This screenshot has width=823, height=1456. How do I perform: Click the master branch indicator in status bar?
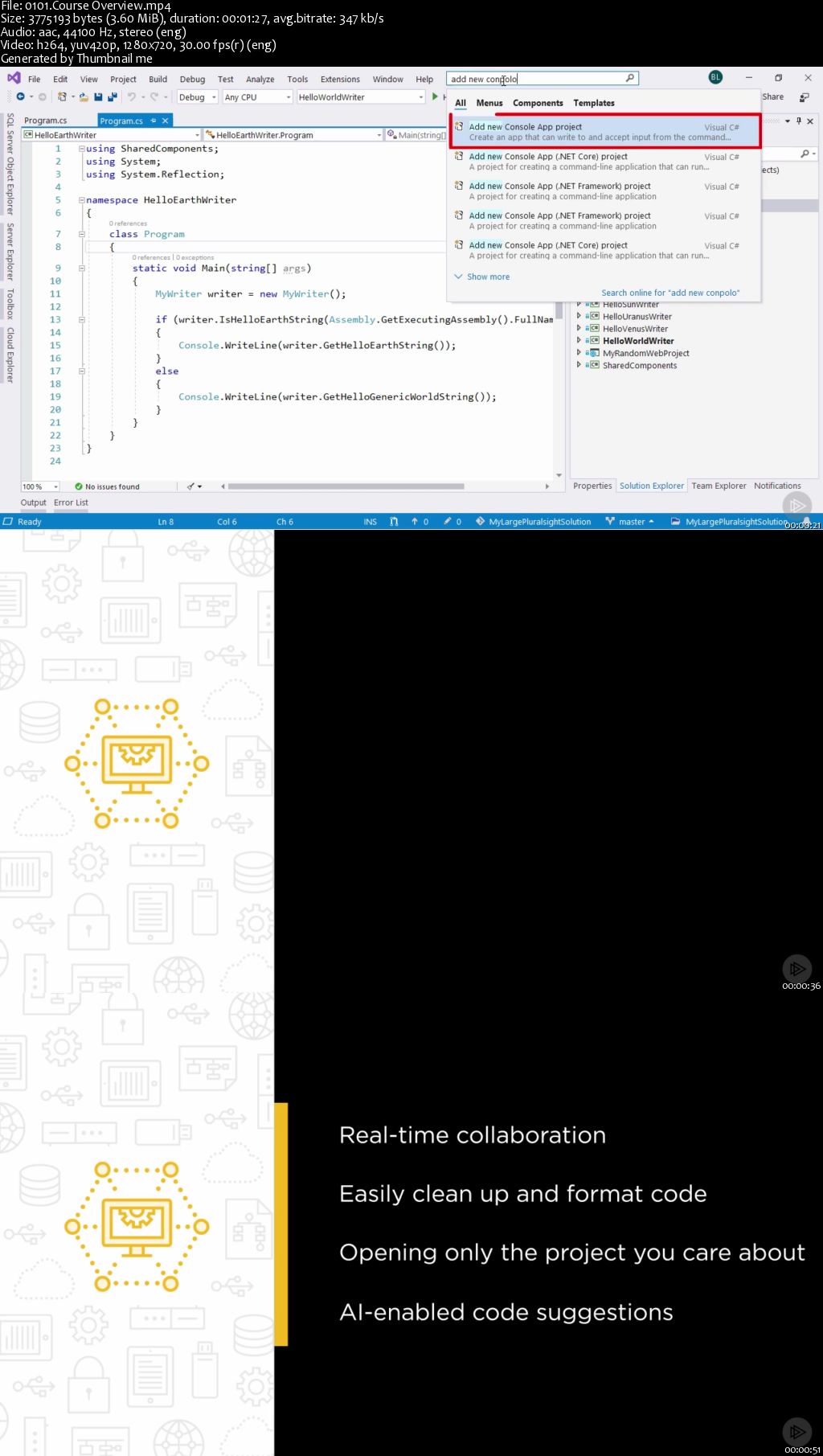[x=629, y=522]
